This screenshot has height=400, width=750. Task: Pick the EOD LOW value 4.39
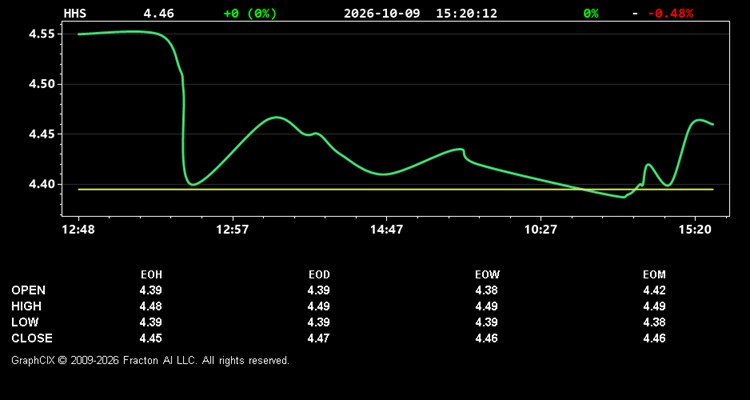tap(319, 322)
